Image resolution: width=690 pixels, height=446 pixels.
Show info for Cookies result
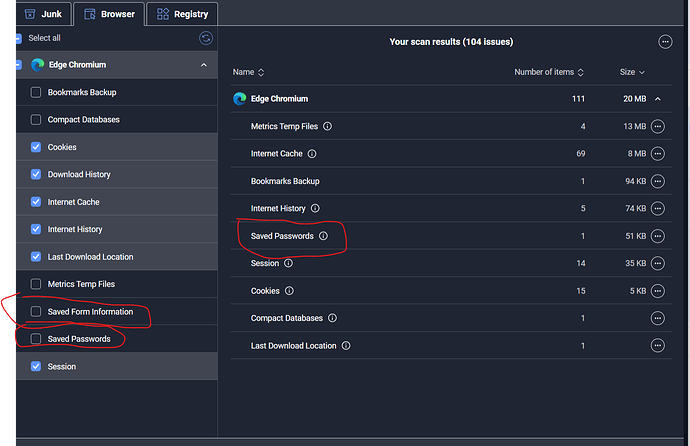click(289, 291)
